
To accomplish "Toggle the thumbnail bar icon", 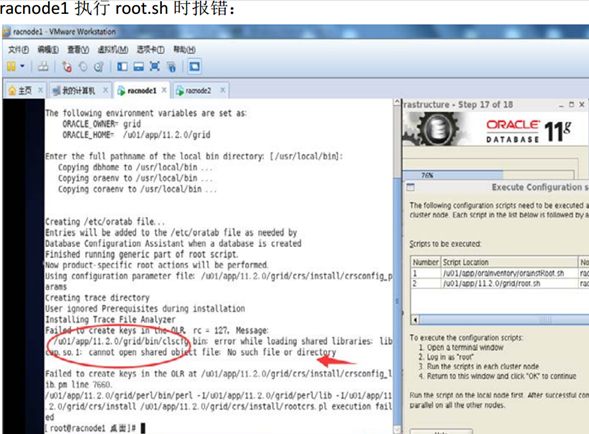I will (x=139, y=67).
